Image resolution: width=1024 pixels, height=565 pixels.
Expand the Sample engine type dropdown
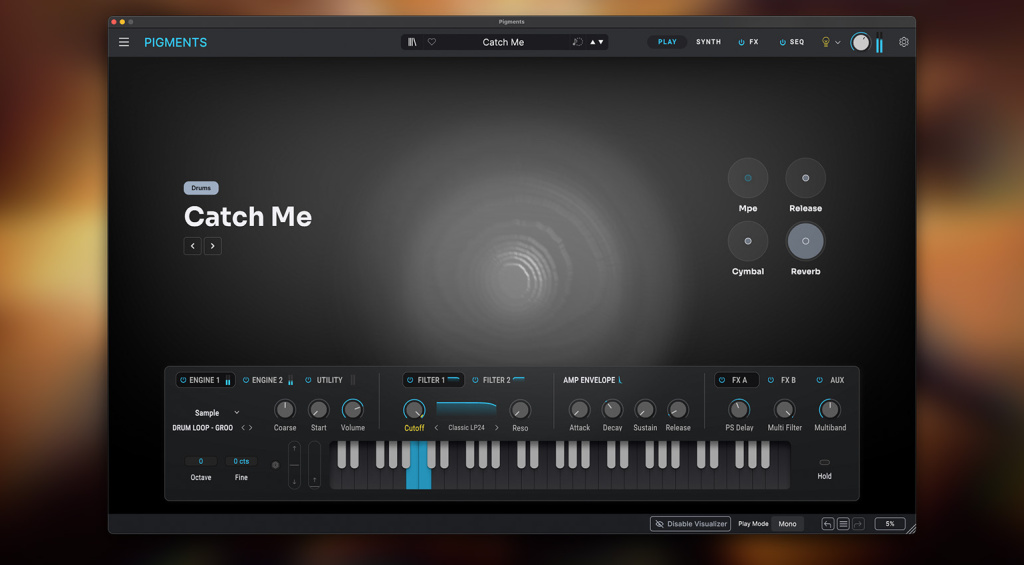[236, 412]
